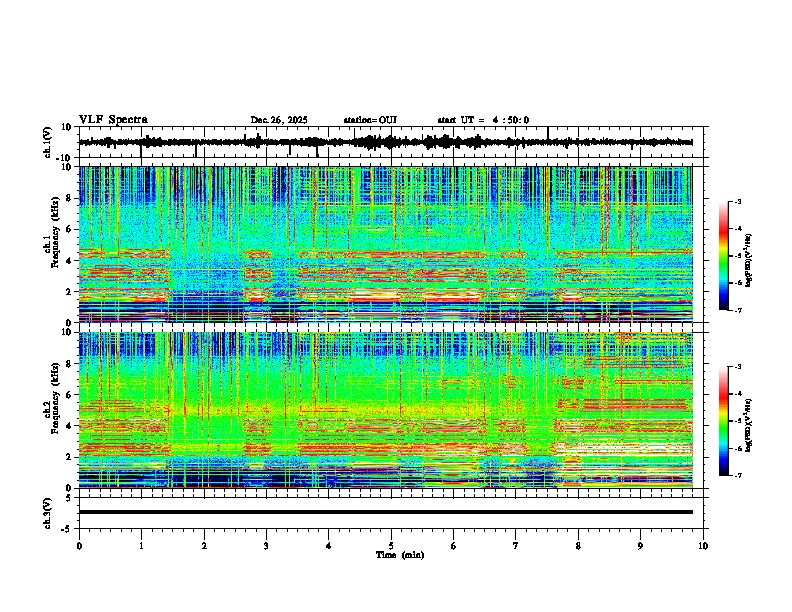
Task: Click time axis tick label "3"
Action: point(266,546)
